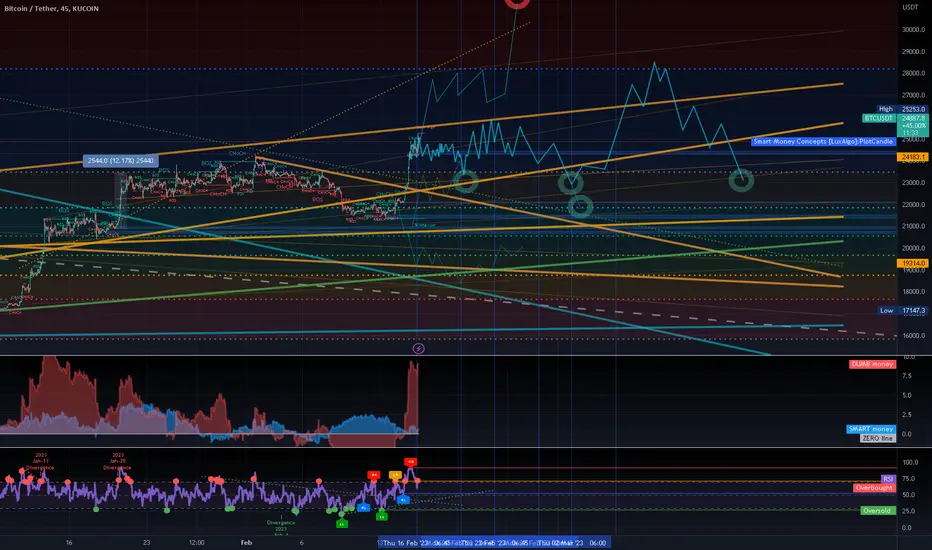Click the orange 19314.0 price tag
The image size is (932, 550).
(912, 263)
